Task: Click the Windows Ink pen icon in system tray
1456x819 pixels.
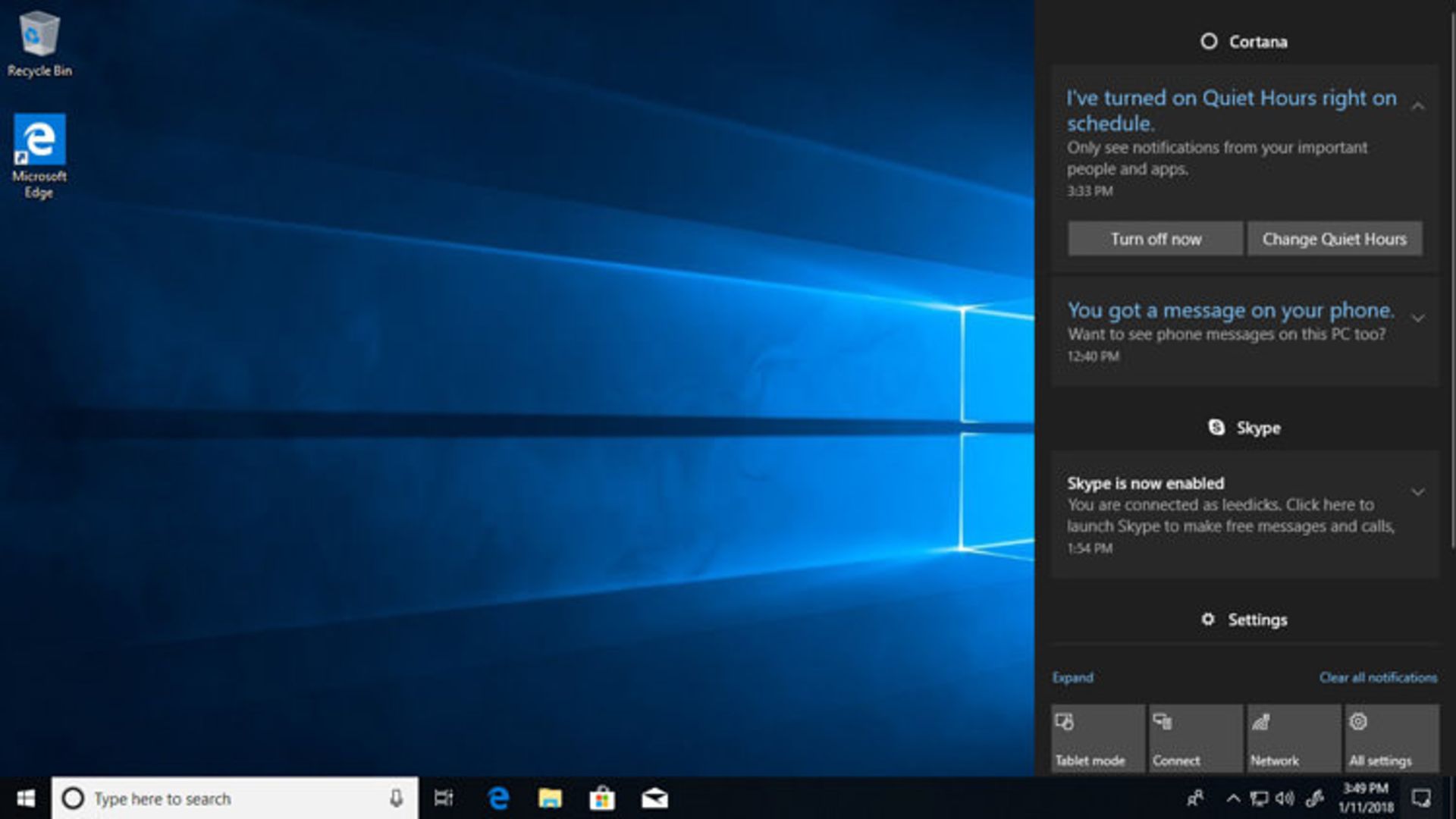Action: [1314, 799]
